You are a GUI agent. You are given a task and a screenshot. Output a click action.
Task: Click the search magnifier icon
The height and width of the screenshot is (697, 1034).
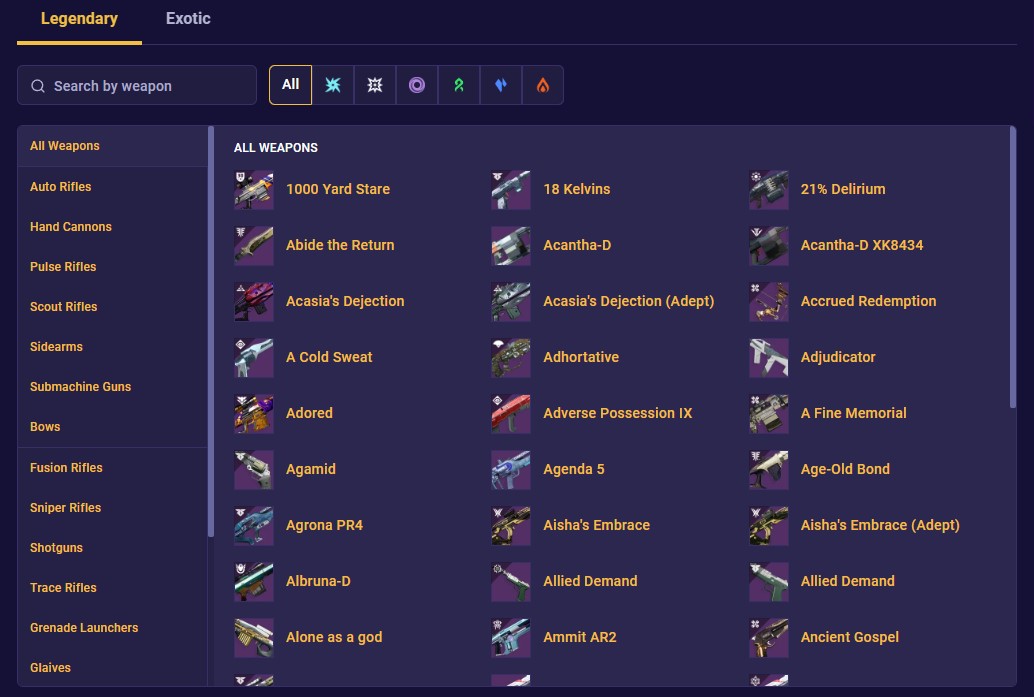pos(38,86)
